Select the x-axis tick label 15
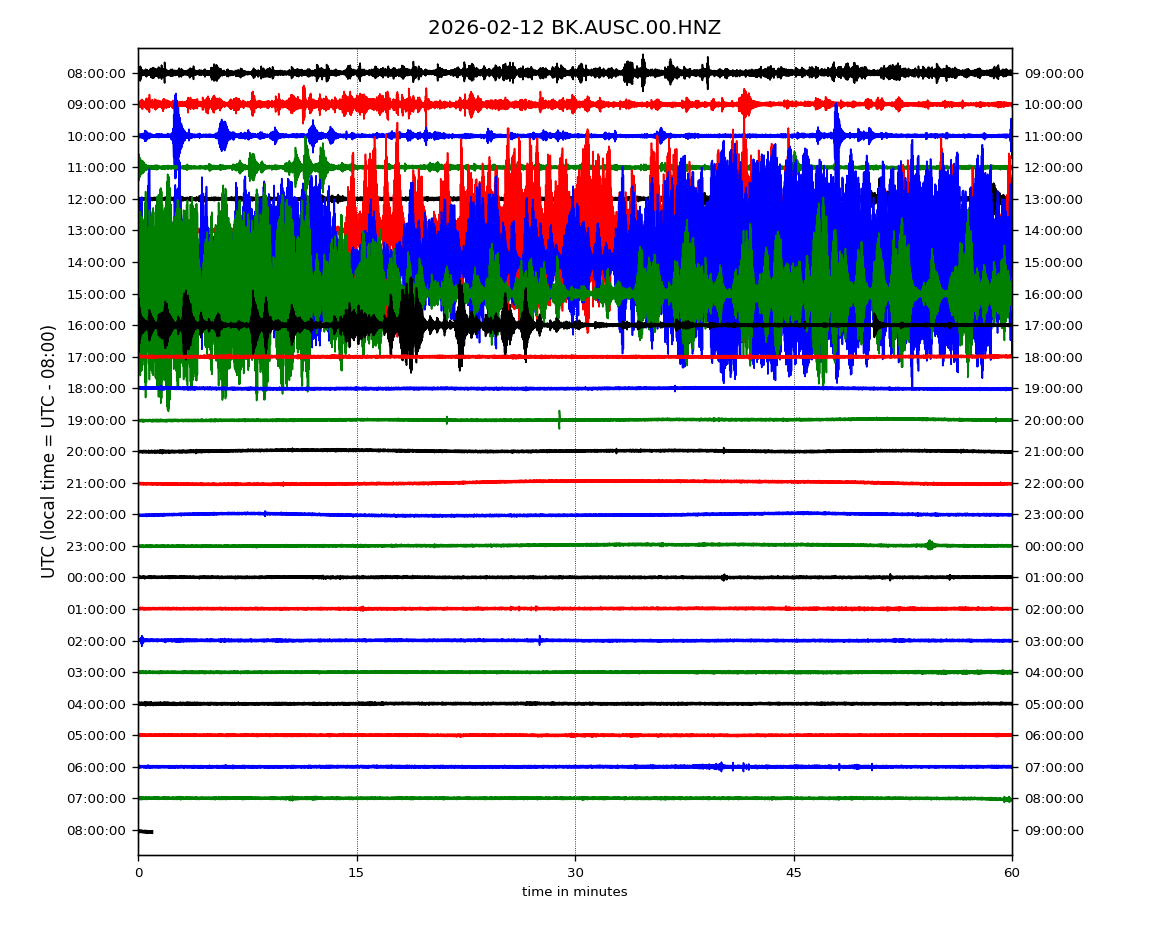 click(356, 873)
